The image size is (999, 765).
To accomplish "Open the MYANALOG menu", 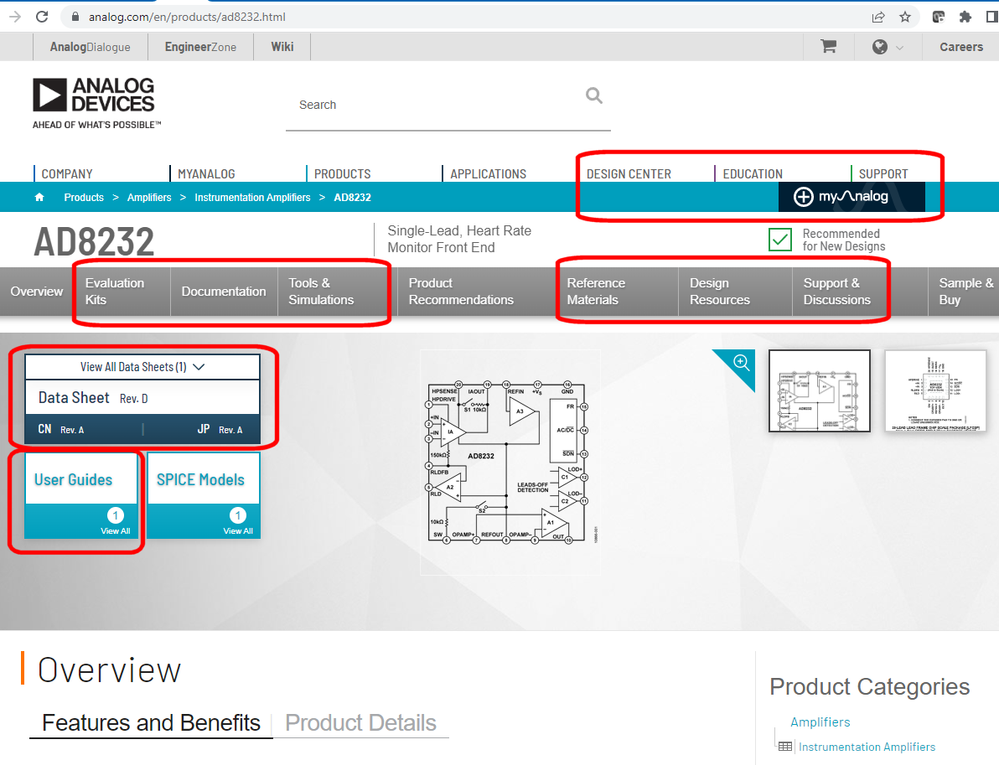I will click(x=206, y=174).
